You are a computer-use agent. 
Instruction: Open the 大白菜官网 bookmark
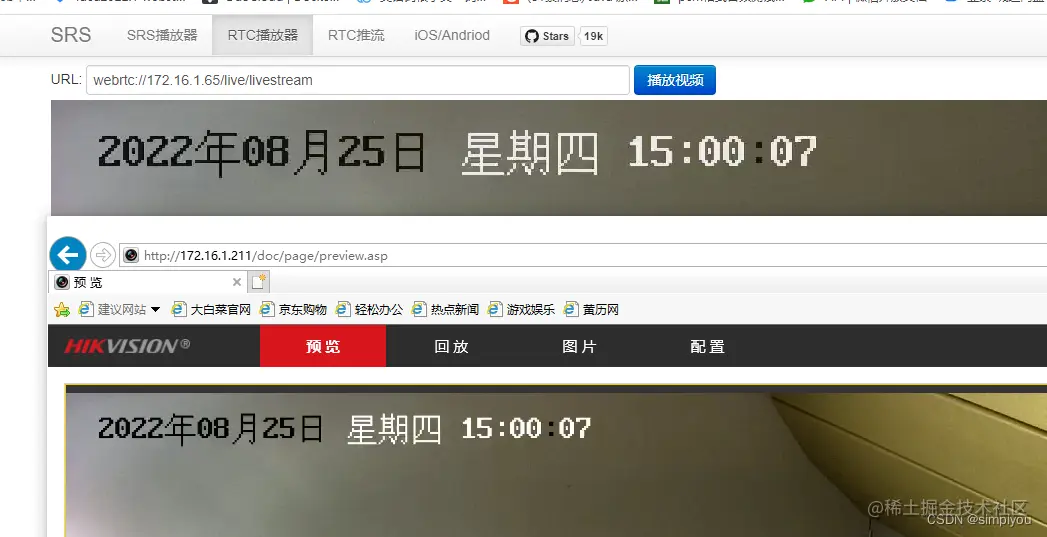211,309
